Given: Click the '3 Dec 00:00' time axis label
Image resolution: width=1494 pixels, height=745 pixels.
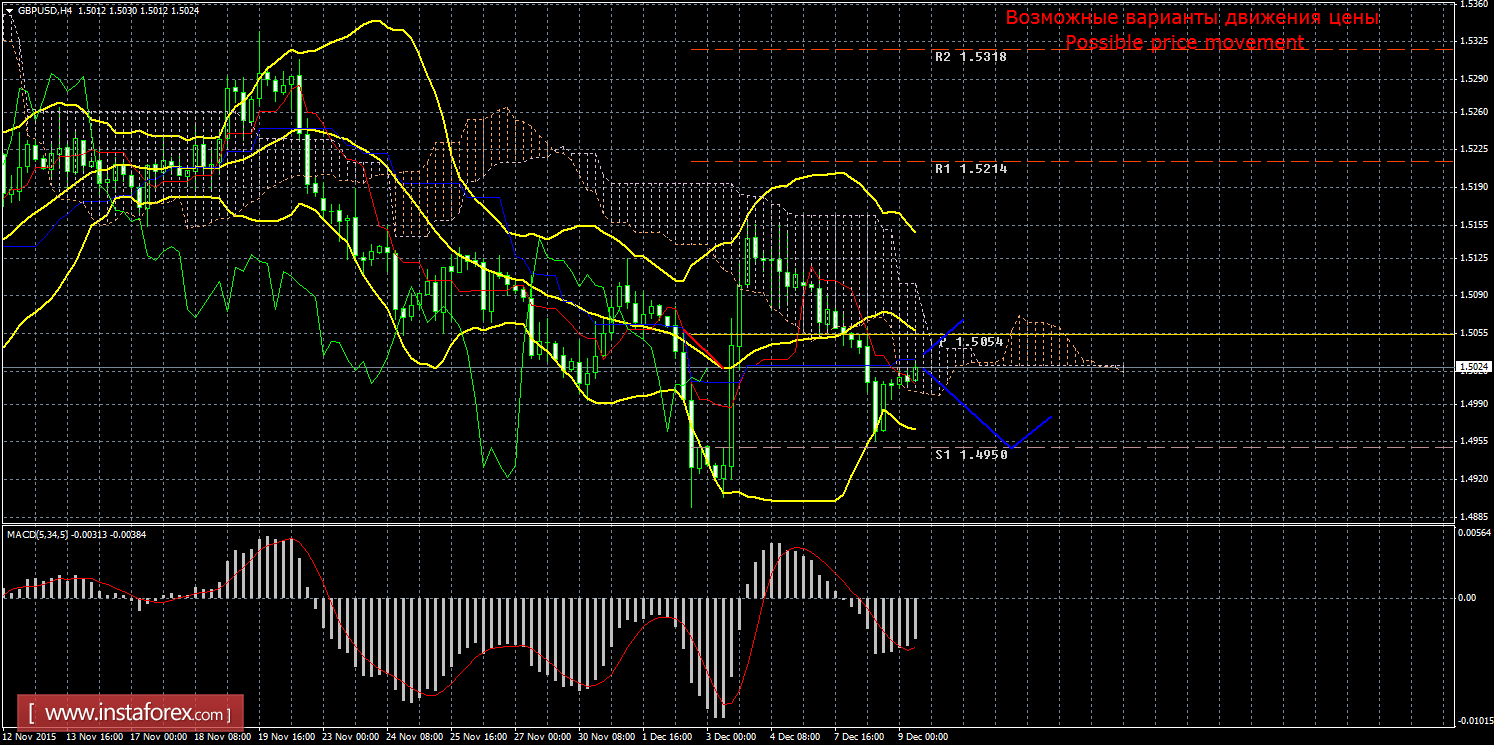Looking at the screenshot, I should pos(730,737).
